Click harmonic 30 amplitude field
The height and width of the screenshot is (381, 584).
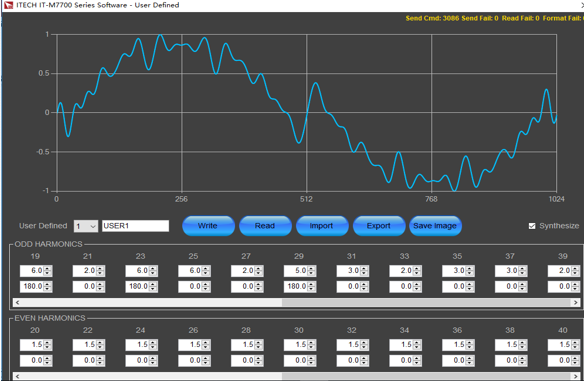click(296, 345)
